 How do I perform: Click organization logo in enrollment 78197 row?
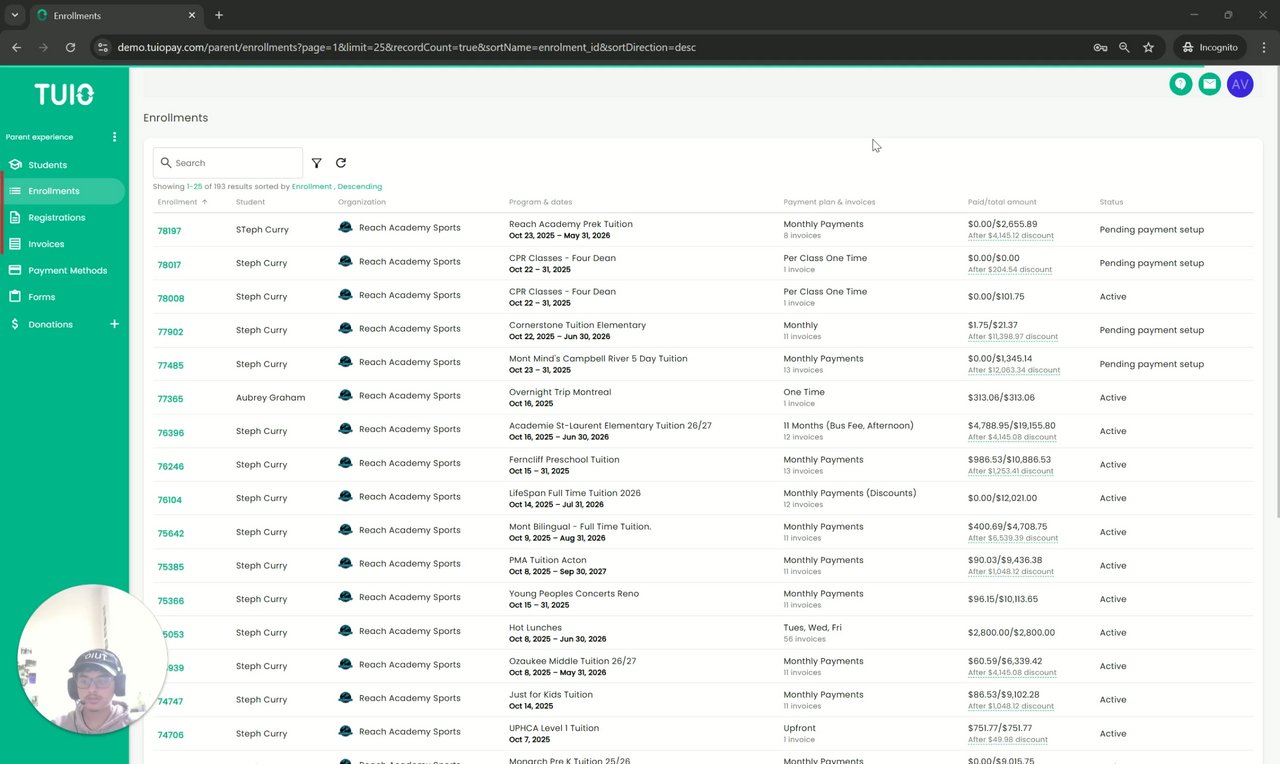click(x=345, y=228)
